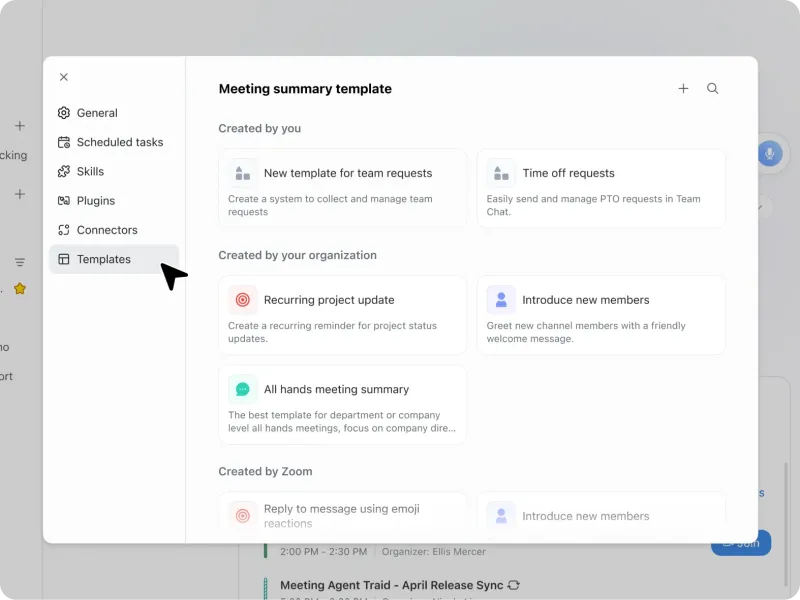Open New template for team requests card

342,189
